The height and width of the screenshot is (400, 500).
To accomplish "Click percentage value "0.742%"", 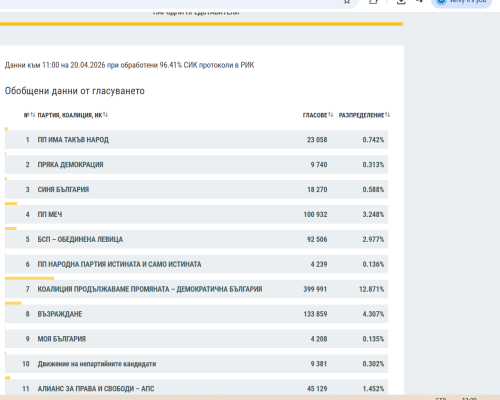I will coord(373,140).
